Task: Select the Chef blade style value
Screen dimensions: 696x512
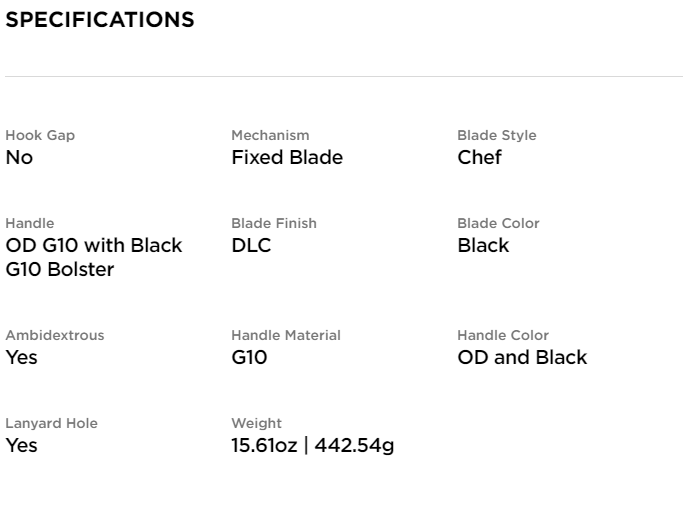Action: click(479, 157)
